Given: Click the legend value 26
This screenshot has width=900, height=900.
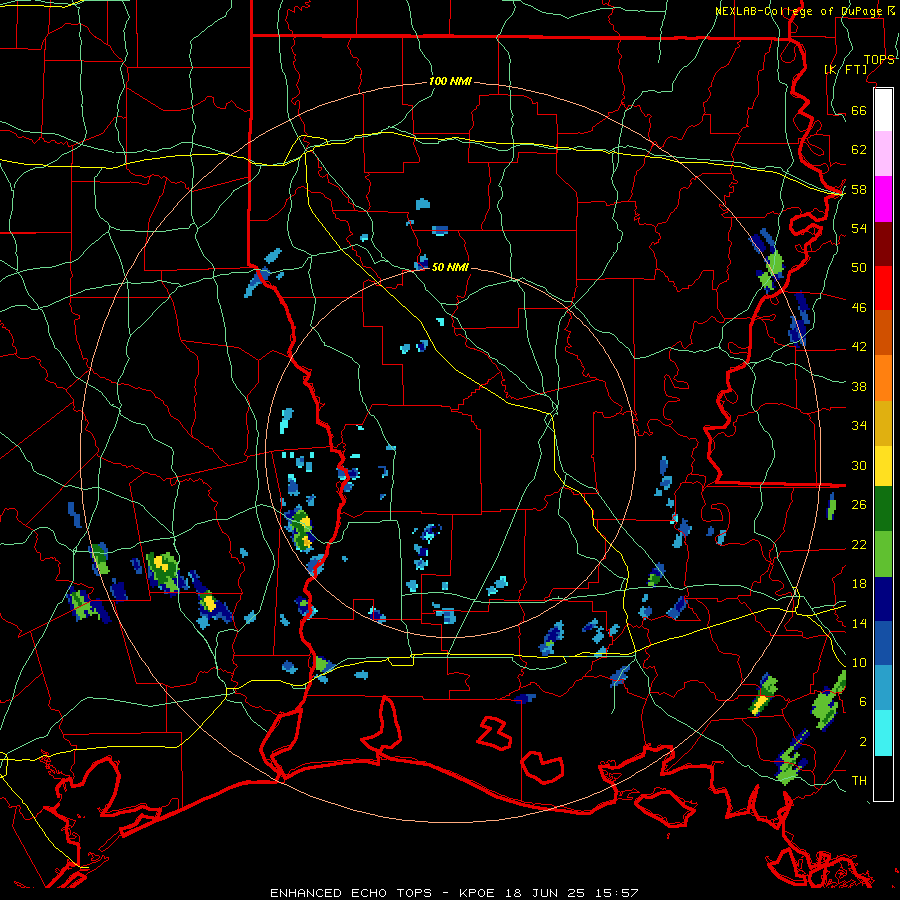Looking at the screenshot, I should tap(859, 505).
